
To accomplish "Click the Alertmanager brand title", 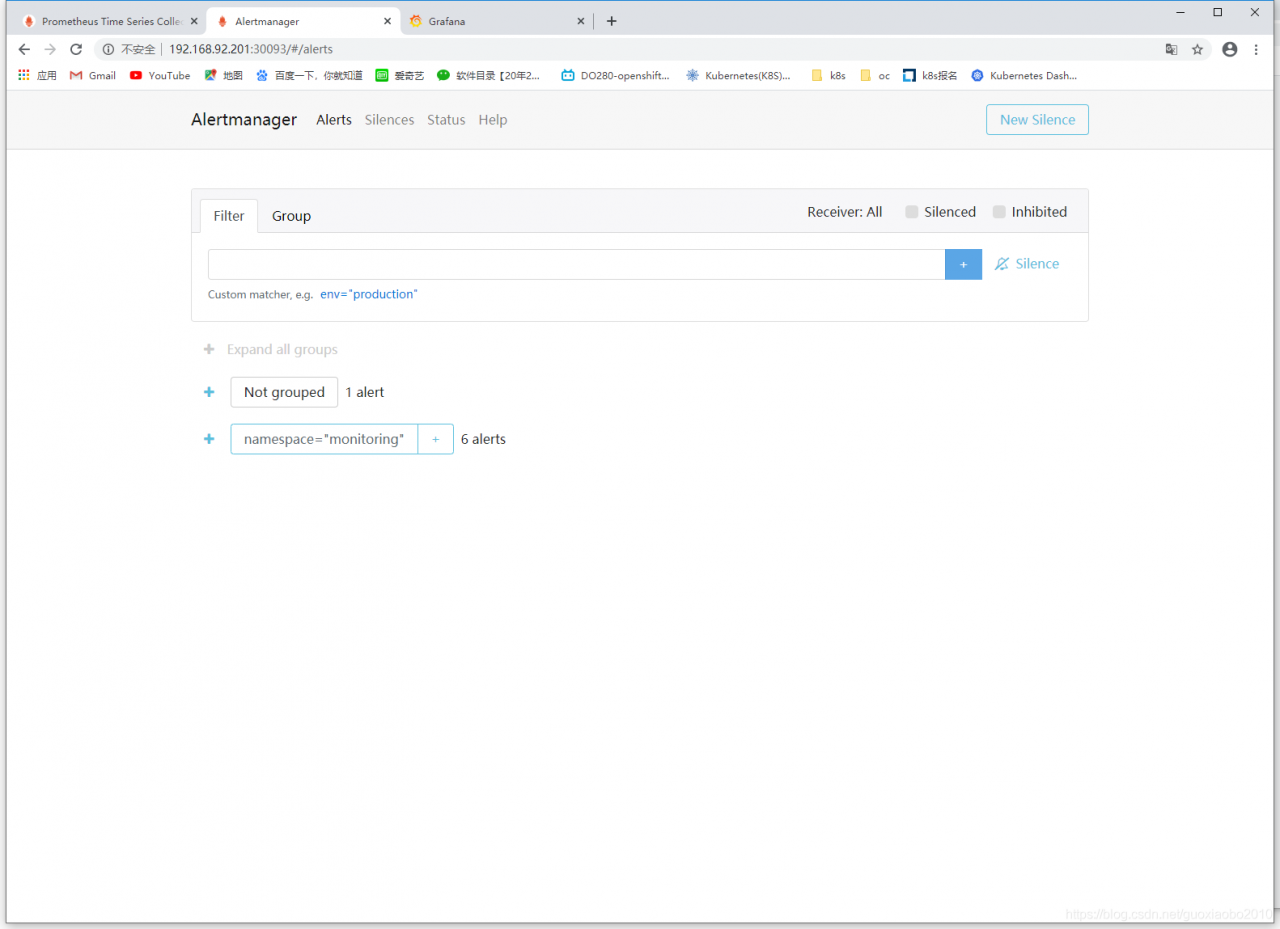I will (244, 120).
